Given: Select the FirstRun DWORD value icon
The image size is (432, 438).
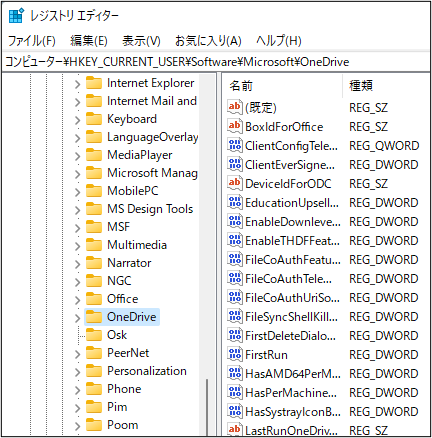Looking at the screenshot, I should [x=235, y=354].
